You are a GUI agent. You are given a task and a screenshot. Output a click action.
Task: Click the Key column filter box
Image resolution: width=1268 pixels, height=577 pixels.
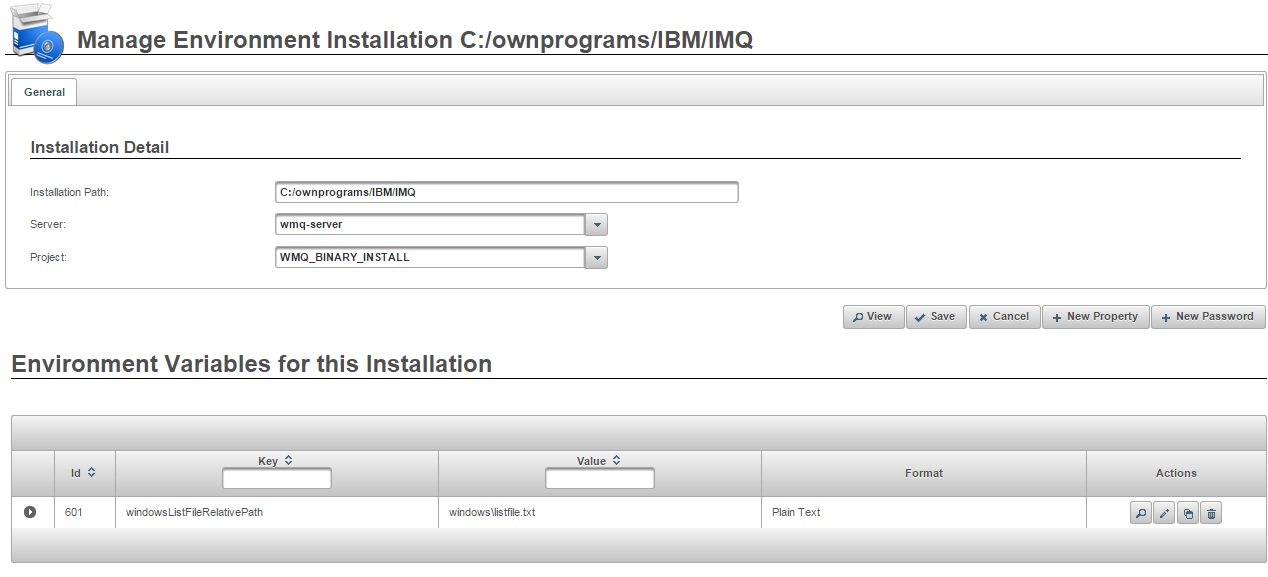[x=277, y=480]
